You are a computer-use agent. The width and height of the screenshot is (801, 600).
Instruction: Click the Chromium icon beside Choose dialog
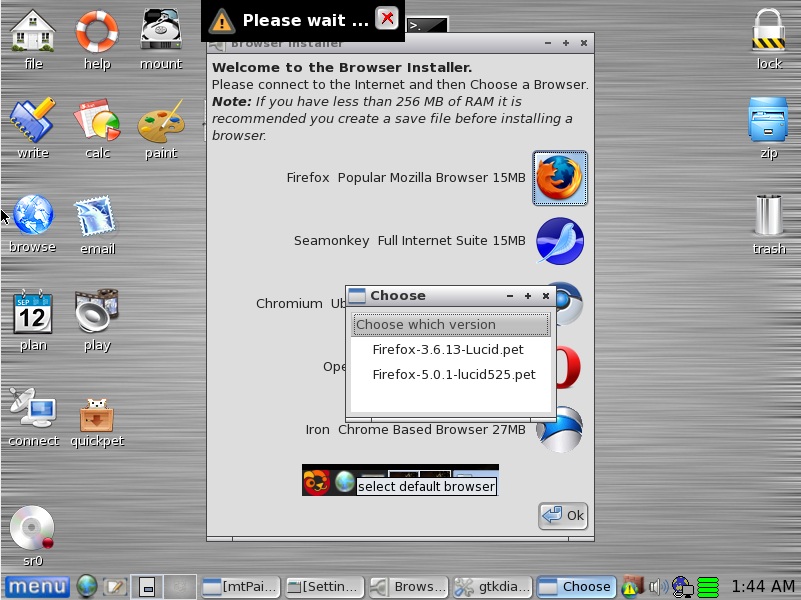[568, 304]
